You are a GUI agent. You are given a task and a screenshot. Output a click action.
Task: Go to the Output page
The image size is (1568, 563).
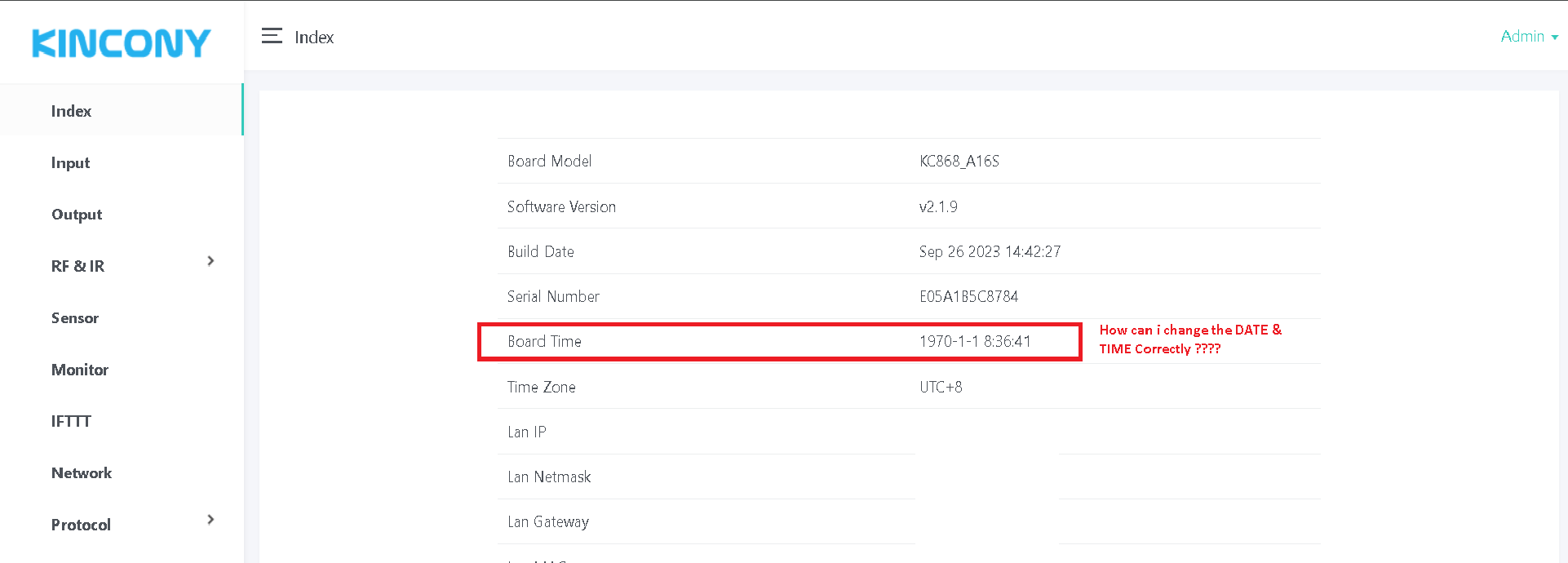pyautogui.click(x=77, y=215)
